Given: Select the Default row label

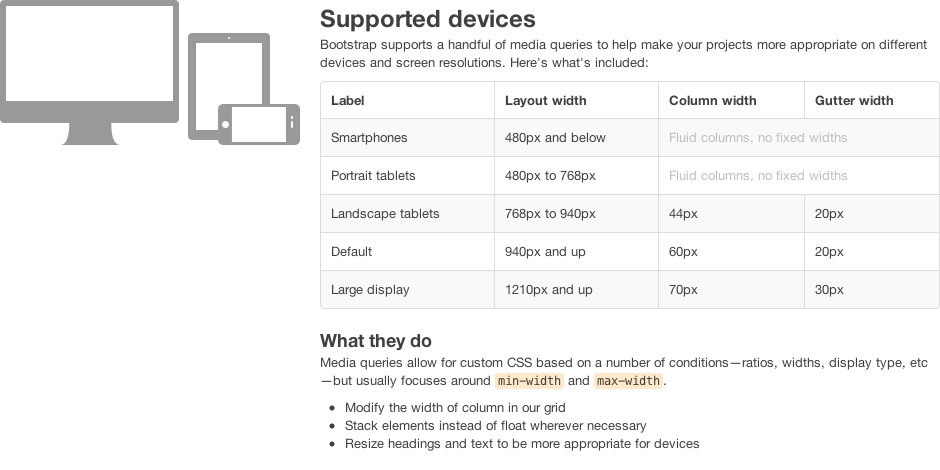Looking at the screenshot, I should point(351,252).
